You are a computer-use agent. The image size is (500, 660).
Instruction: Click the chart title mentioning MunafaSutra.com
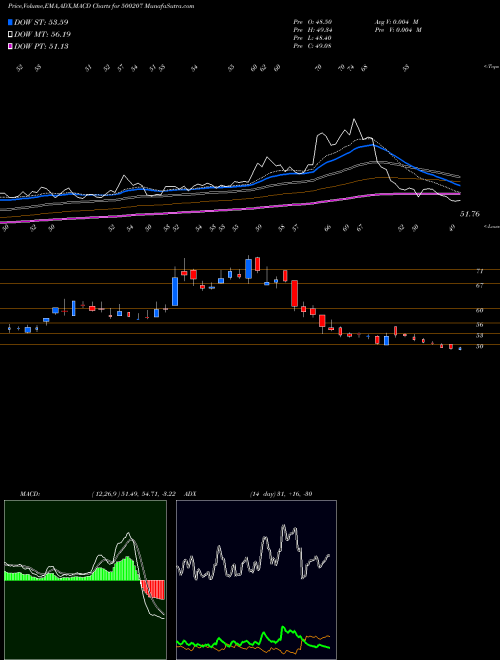click(x=101, y=7)
